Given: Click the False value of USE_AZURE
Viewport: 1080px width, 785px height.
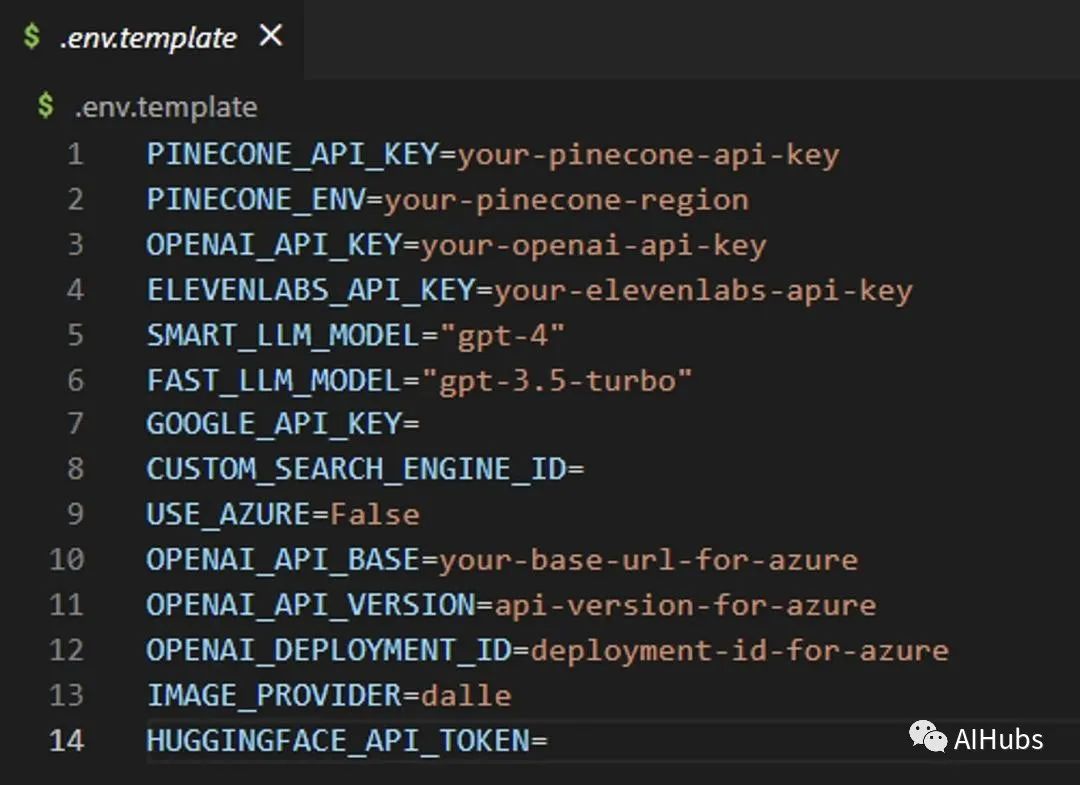Looking at the screenshot, I should [x=375, y=514].
